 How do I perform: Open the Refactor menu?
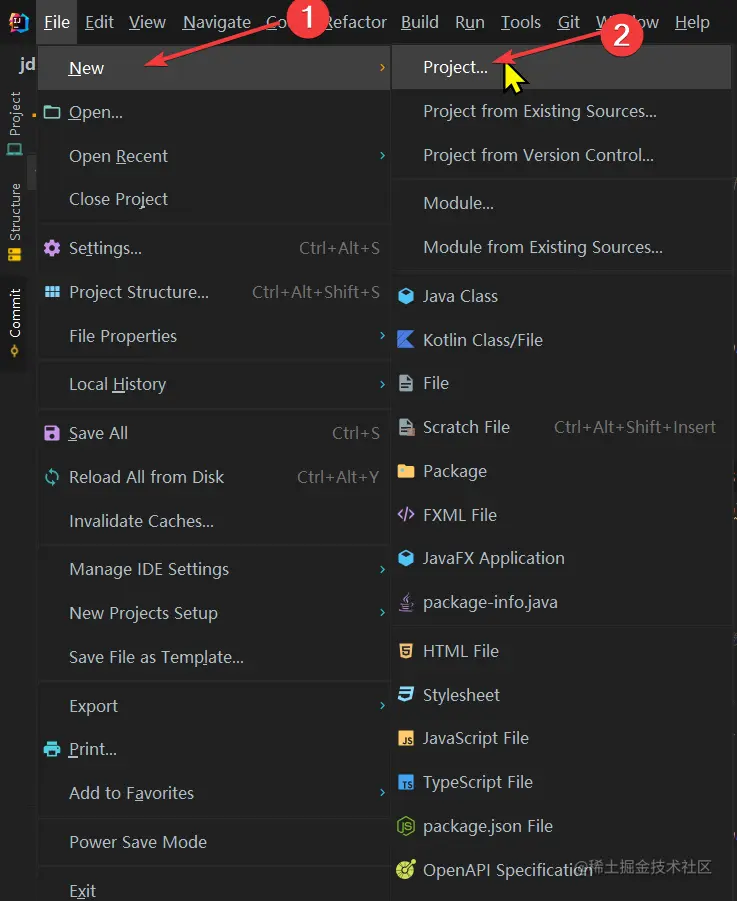[x=356, y=22]
